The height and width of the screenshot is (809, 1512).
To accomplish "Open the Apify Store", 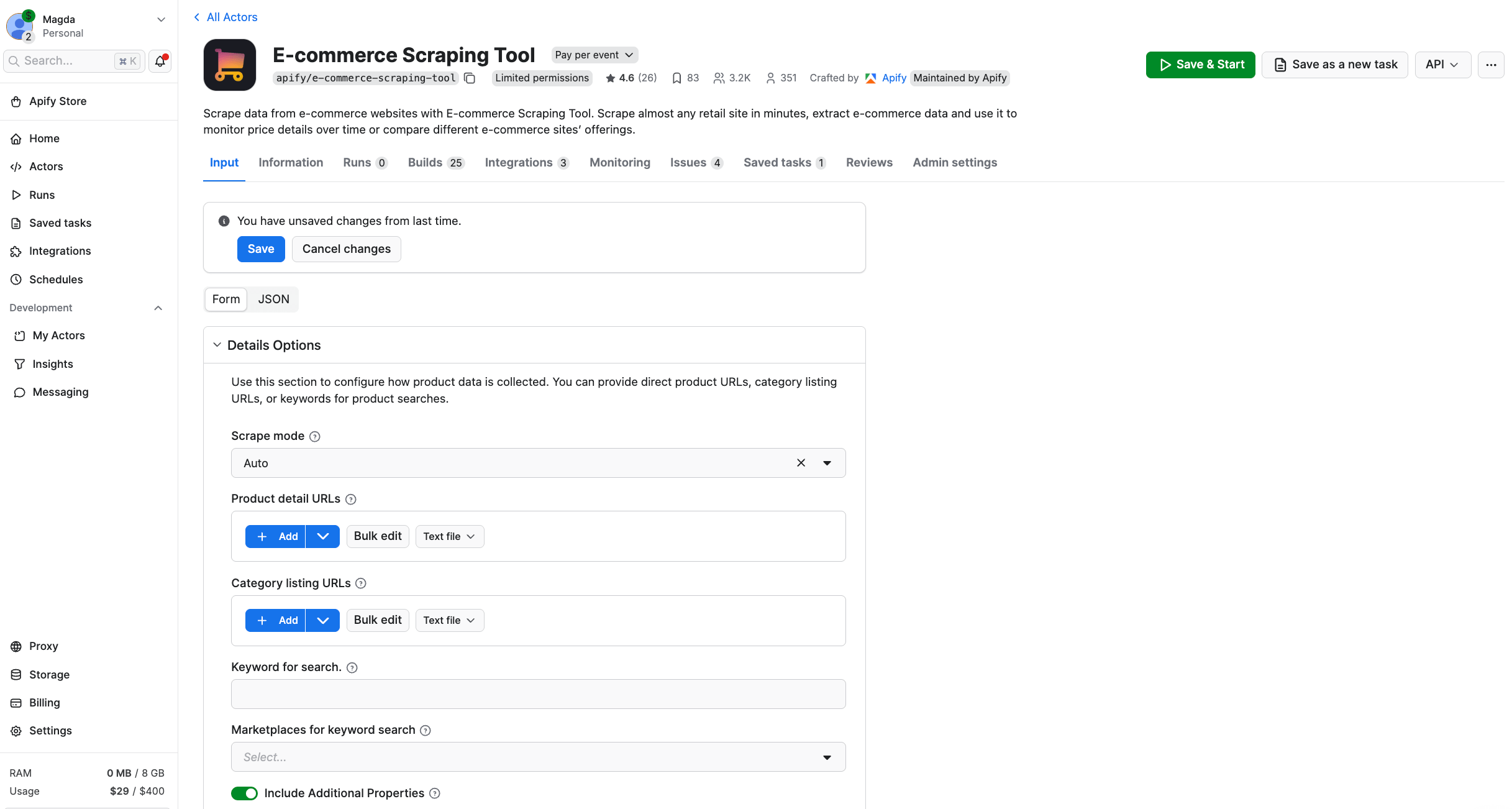I will click(x=58, y=101).
